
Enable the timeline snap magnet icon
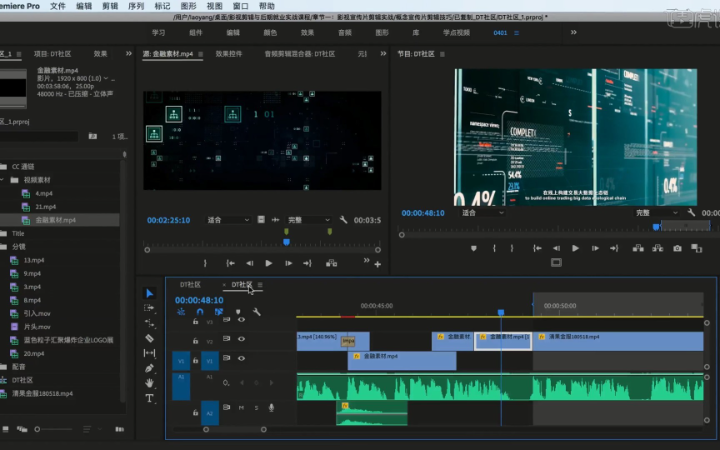click(200, 312)
